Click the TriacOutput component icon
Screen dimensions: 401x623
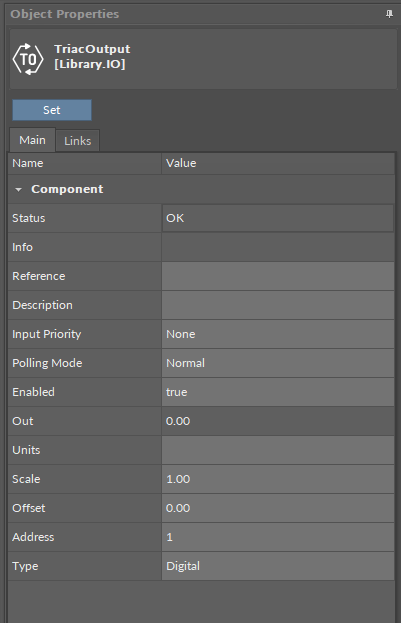pyautogui.click(x=28, y=59)
